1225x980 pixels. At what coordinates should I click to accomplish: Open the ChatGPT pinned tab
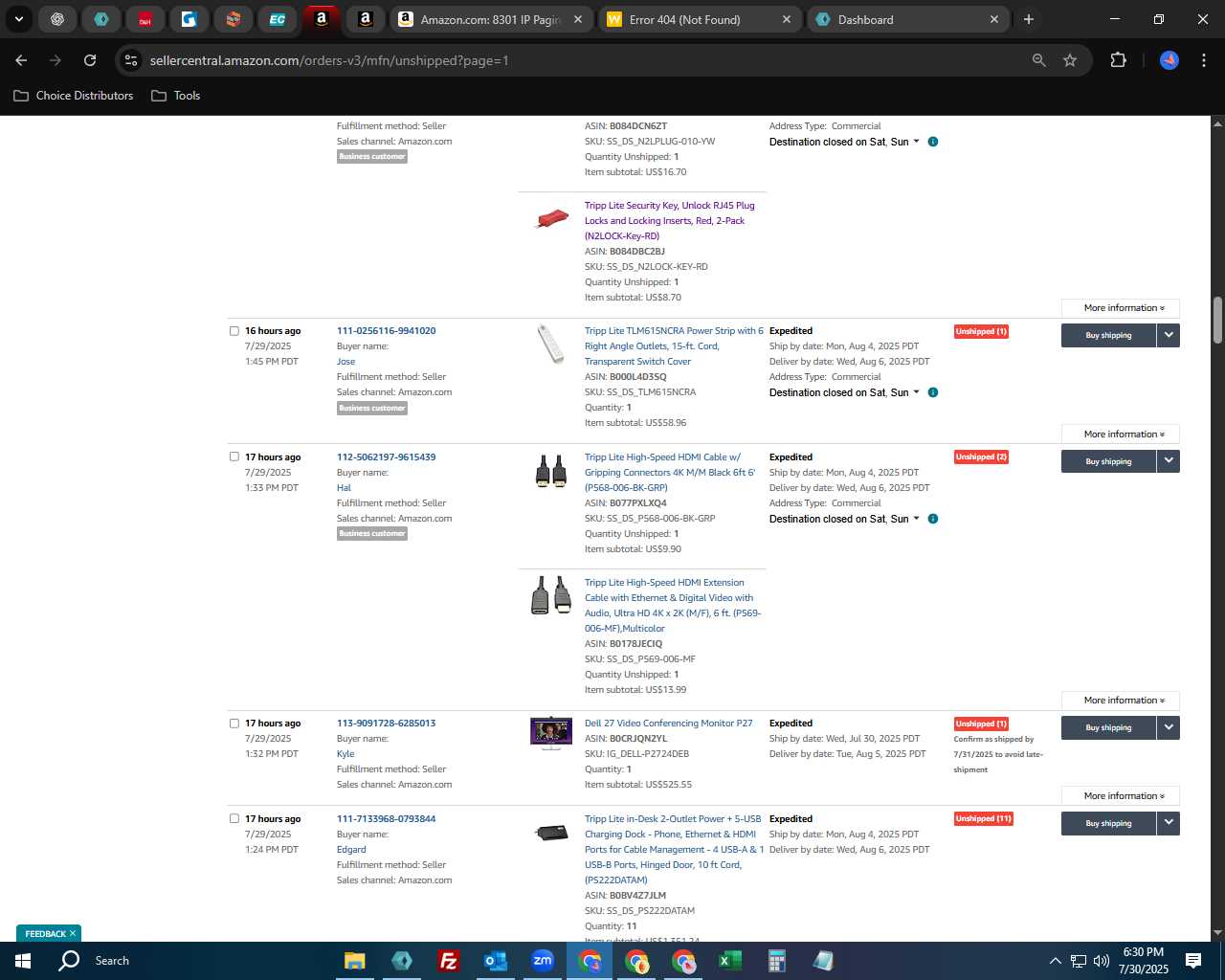pyautogui.click(x=57, y=19)
